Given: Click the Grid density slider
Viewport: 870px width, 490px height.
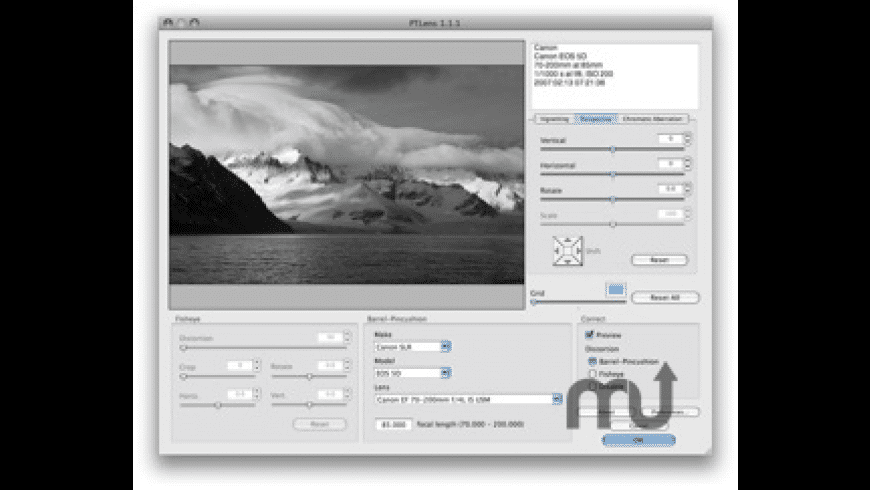Looking at the screenshot, I should pos(579,302).
